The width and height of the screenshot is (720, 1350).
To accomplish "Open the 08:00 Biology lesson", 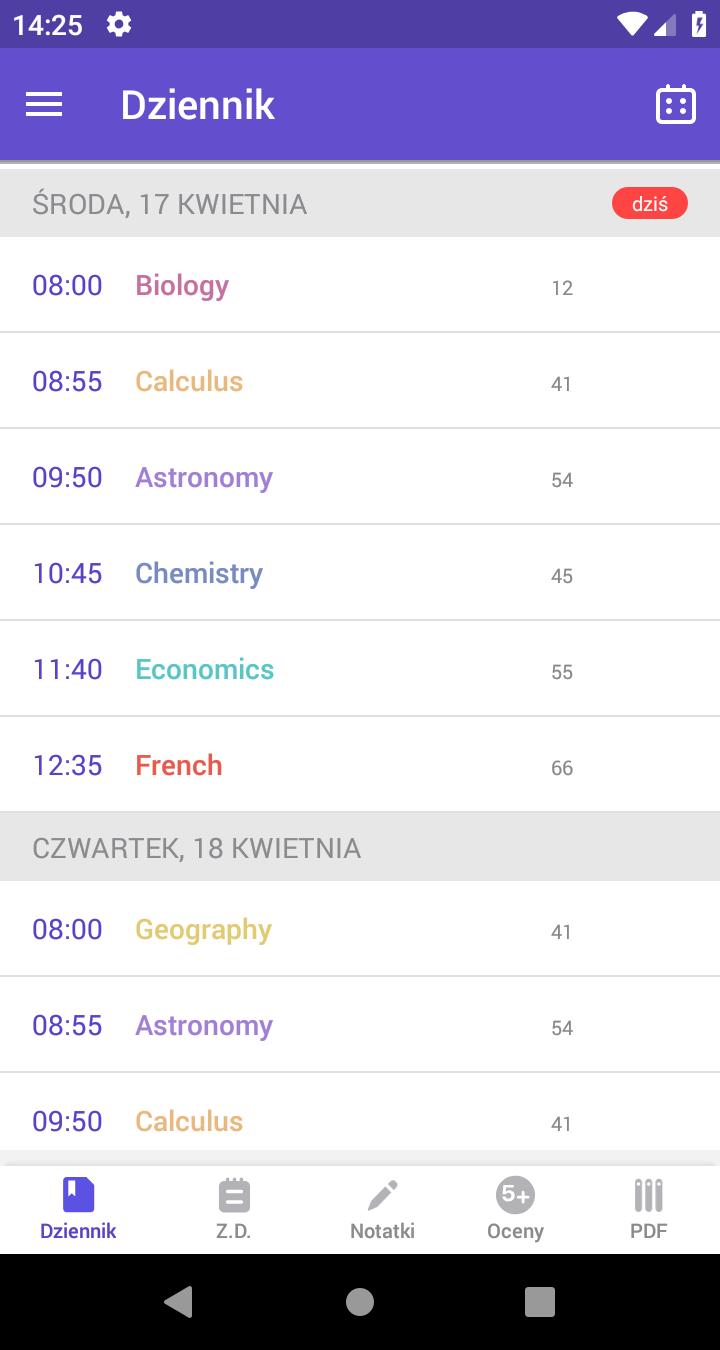I will point(360,285).
